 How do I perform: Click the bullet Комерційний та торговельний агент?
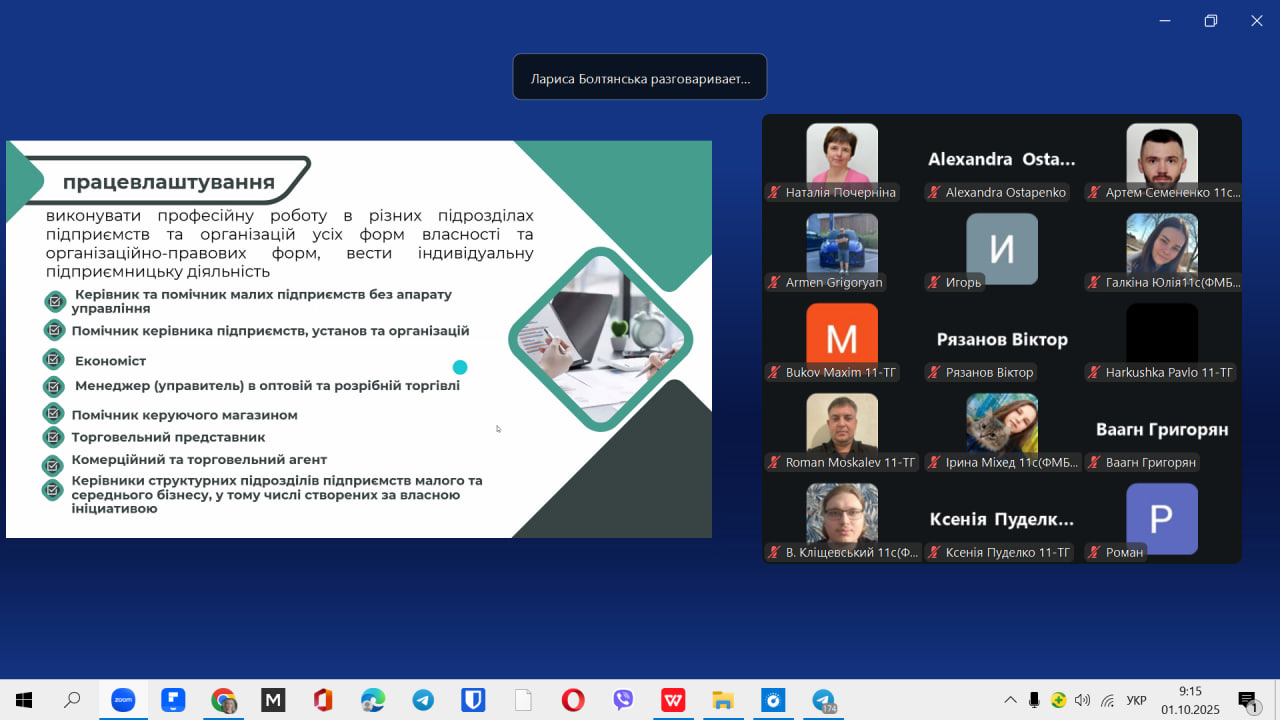click(x=199, y=460)
